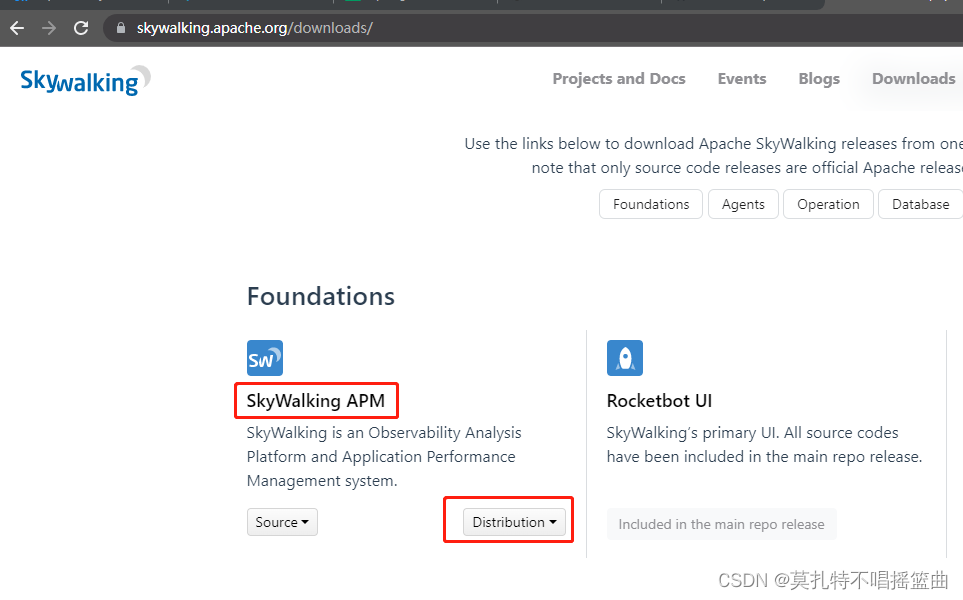This screenshot has width=963, height=600.
Task: Open the Events nav item
Action: point(742,79)
